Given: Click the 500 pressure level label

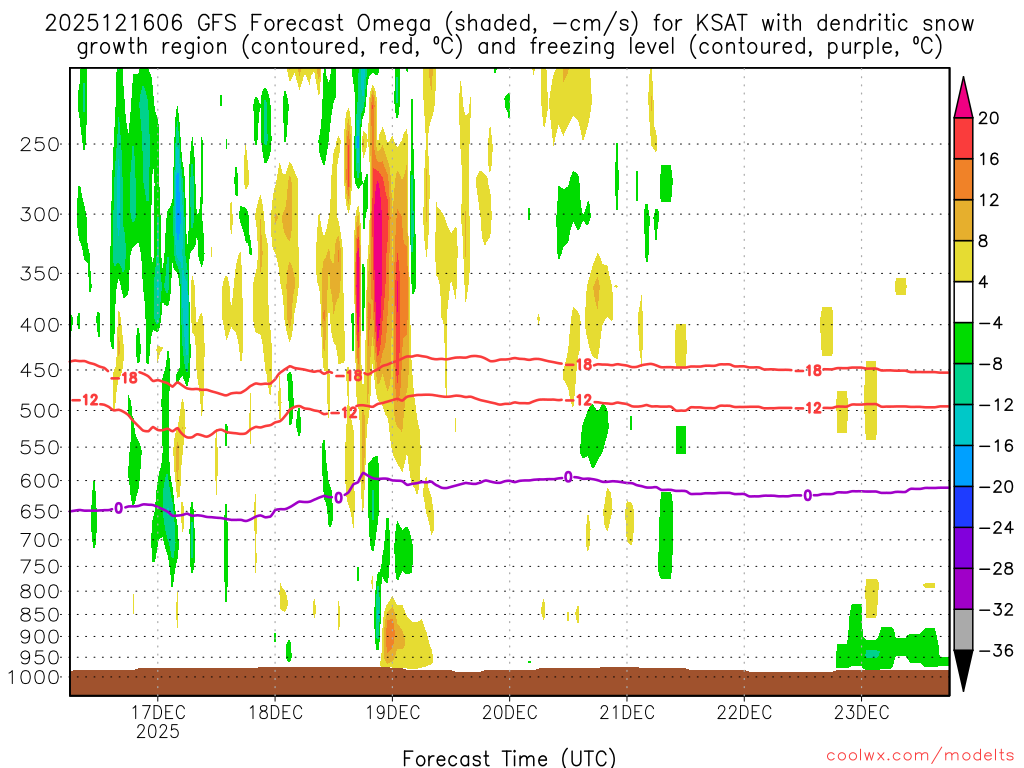Looking at the screenshot, I should [x=40, y=411].
